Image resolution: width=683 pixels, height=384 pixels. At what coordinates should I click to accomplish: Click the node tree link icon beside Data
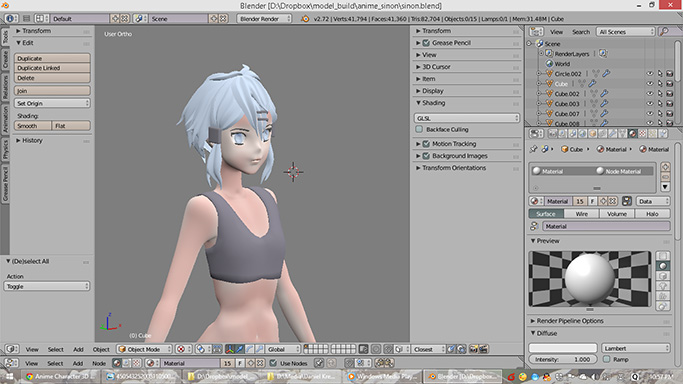pyautogui.click(x=627, y=201)
